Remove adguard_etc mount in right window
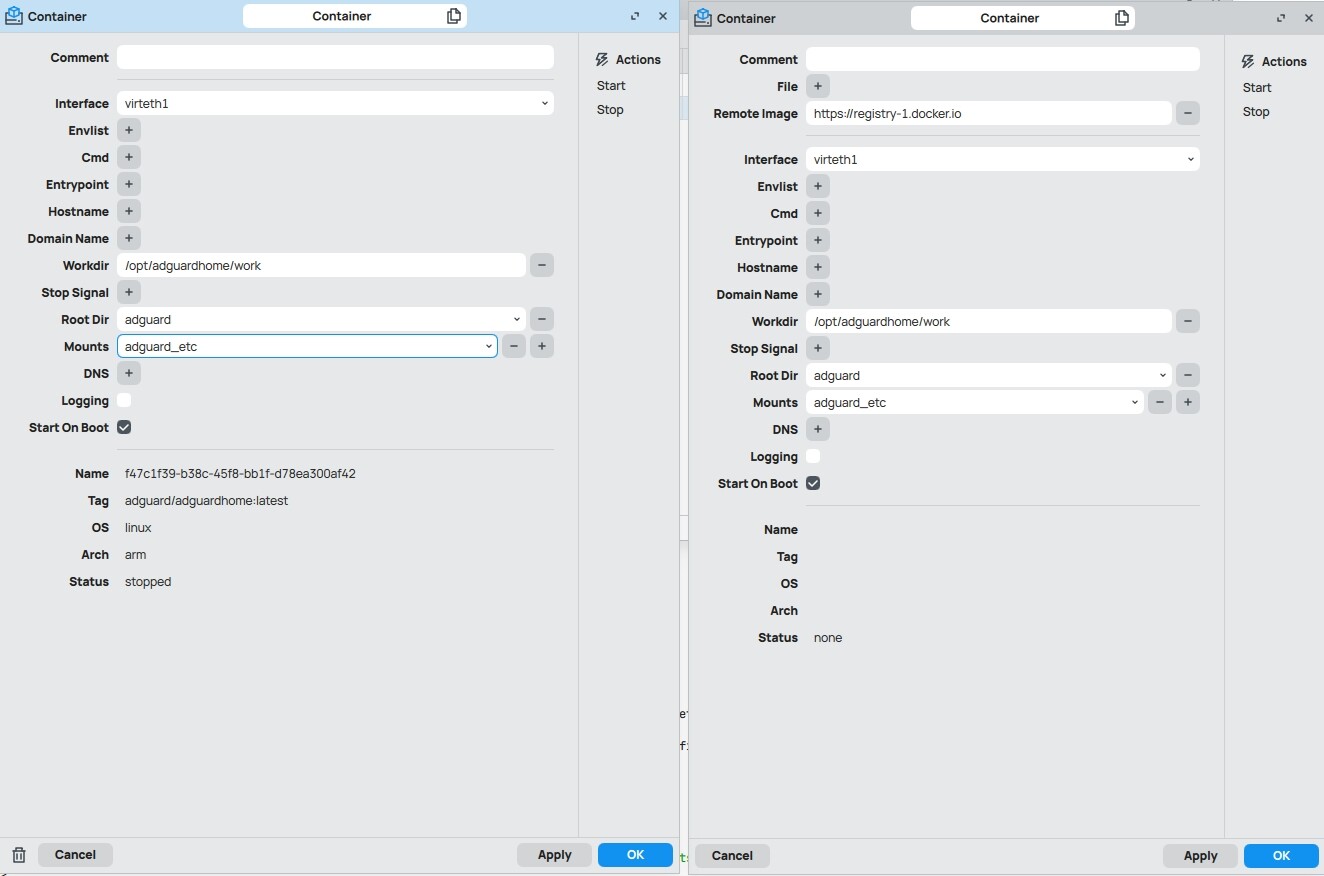The image size is (1324, 876). tap(1159, 402)
